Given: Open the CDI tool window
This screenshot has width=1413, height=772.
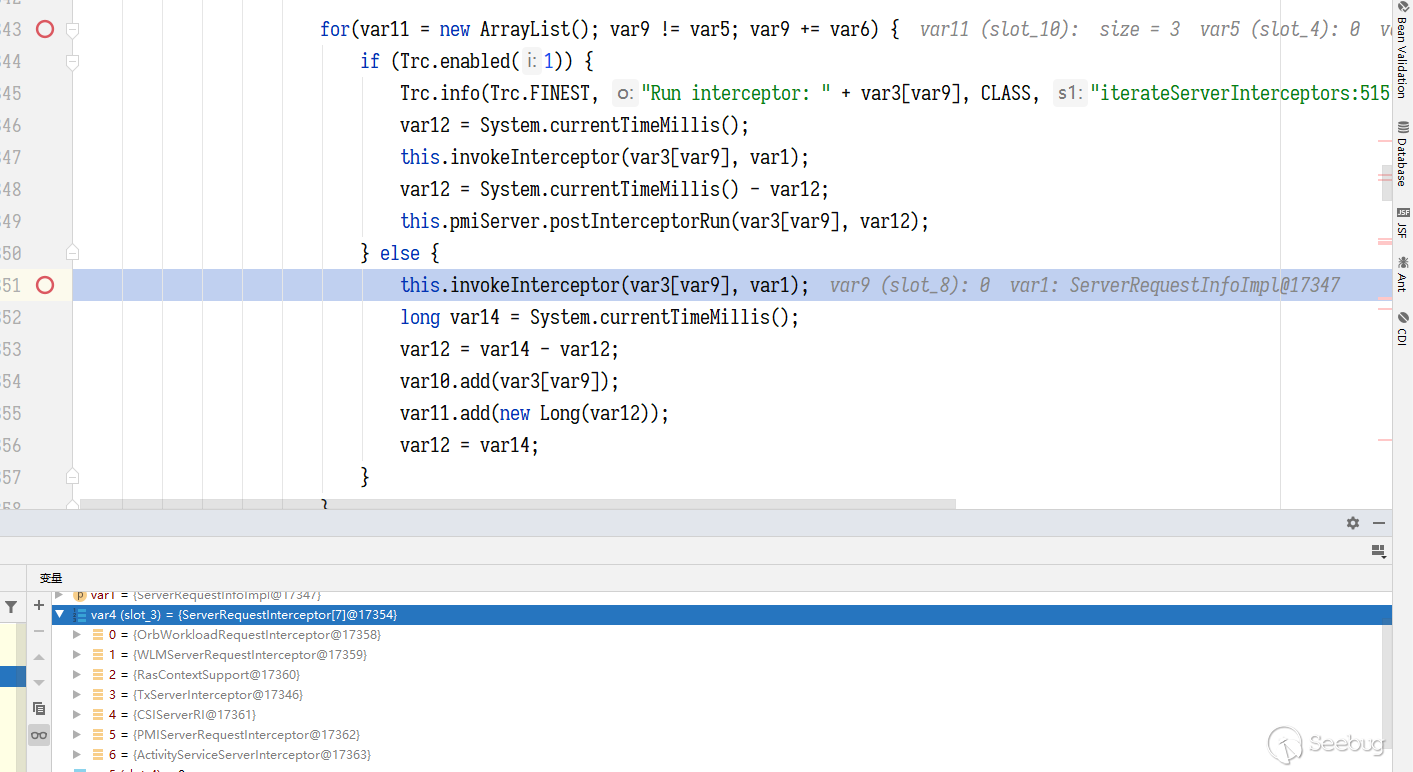Looking at the screenshot, I should [1402, 329].
